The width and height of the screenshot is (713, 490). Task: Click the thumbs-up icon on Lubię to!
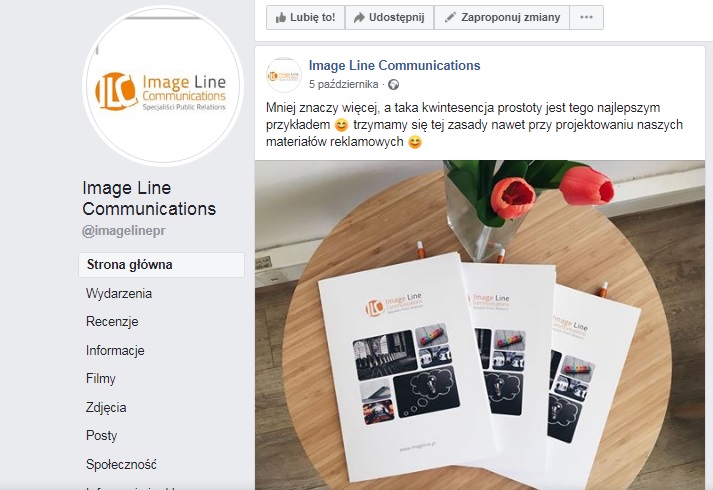[x=281, y=18]
